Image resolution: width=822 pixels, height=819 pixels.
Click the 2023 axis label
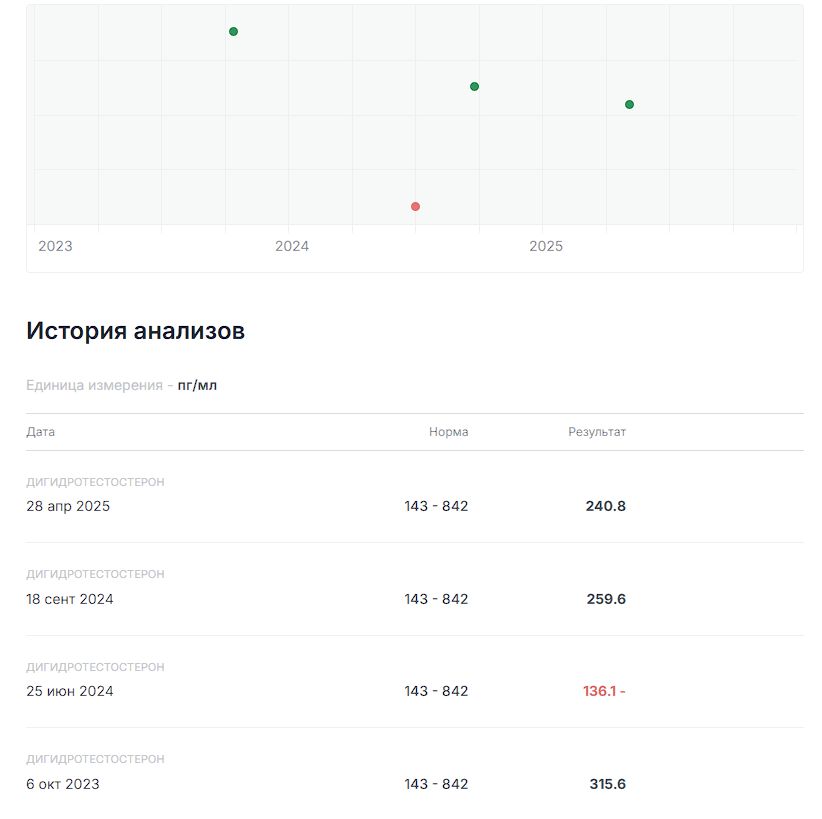pos(55,246)
